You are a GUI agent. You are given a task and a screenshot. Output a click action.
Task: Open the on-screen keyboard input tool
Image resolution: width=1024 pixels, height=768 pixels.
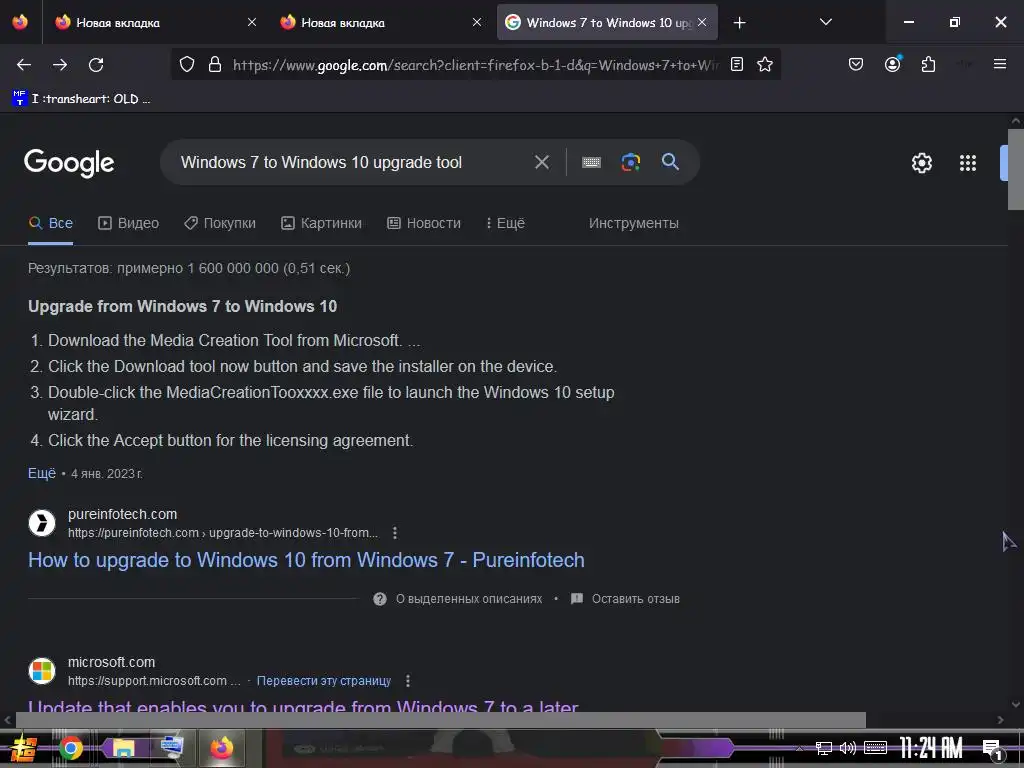(x=591, y=162)
